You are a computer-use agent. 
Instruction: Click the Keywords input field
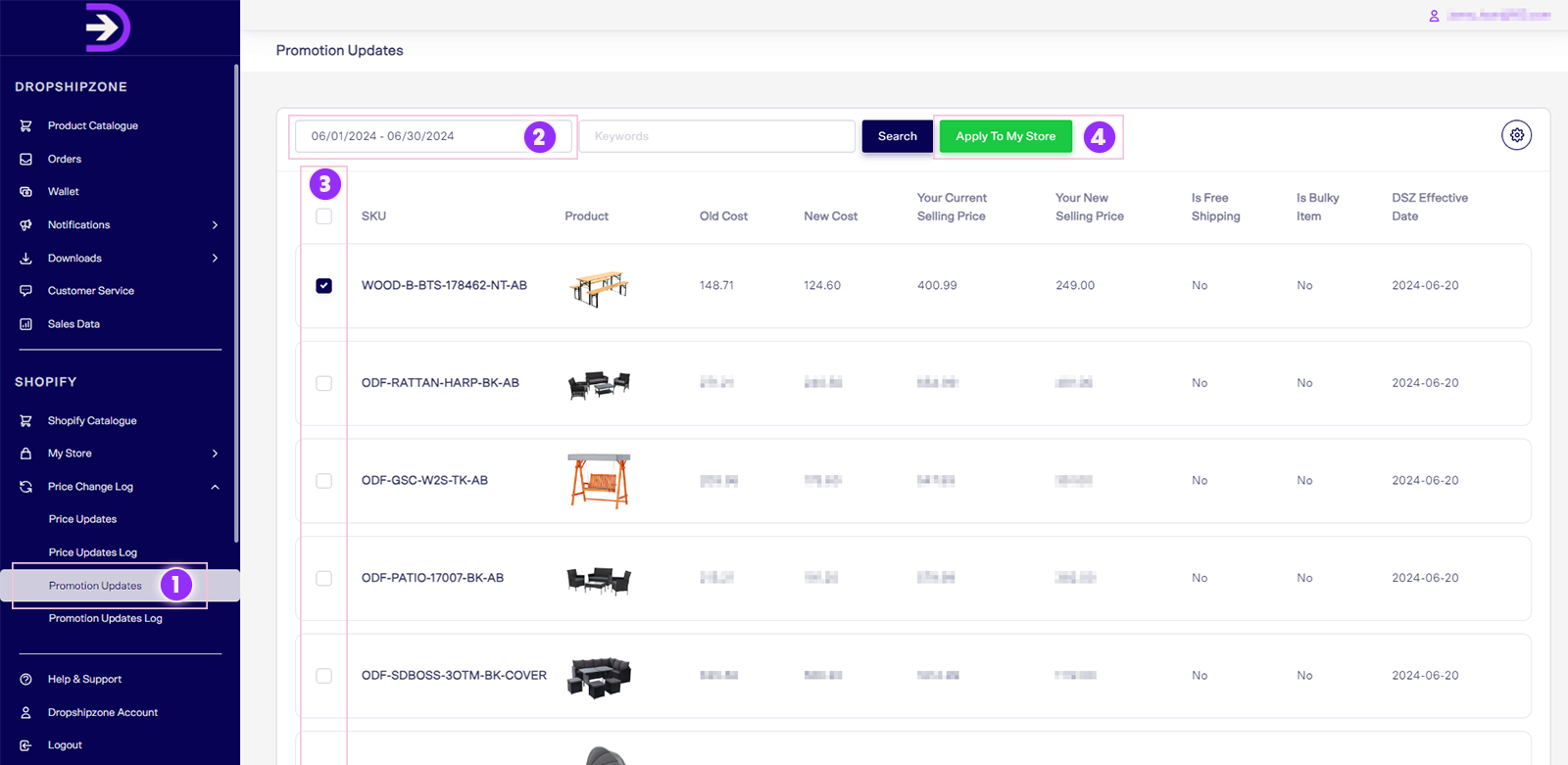click(x=717, y=136)
